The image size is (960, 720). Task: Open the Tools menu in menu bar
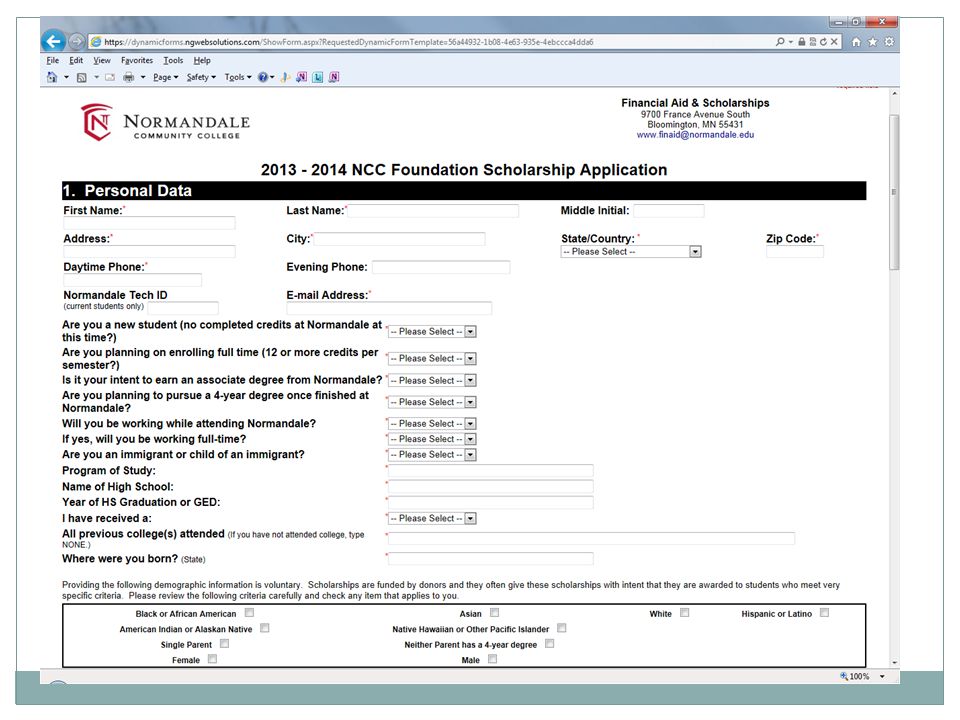[173, 60]
